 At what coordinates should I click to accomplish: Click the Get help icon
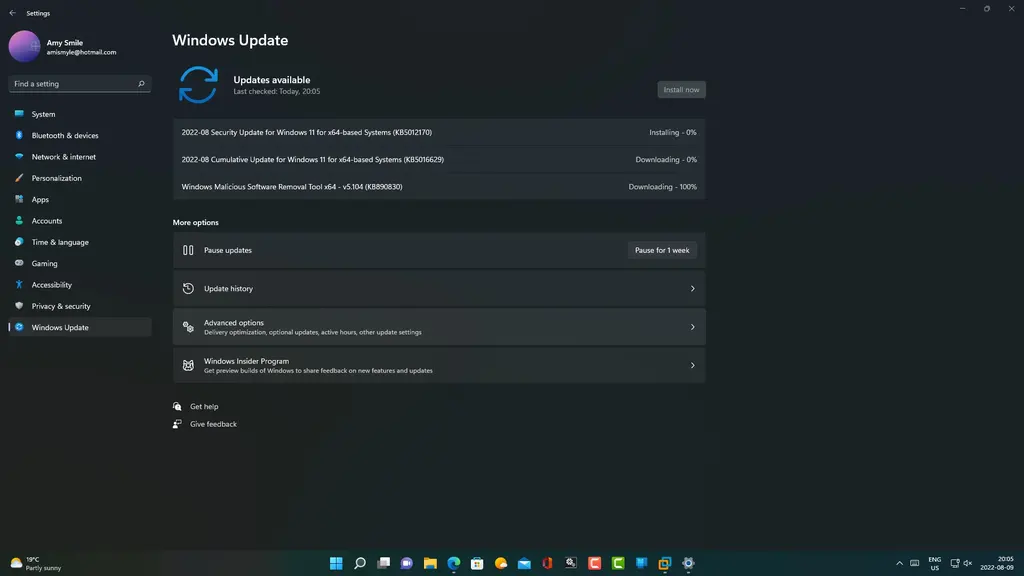click(177, 407)
